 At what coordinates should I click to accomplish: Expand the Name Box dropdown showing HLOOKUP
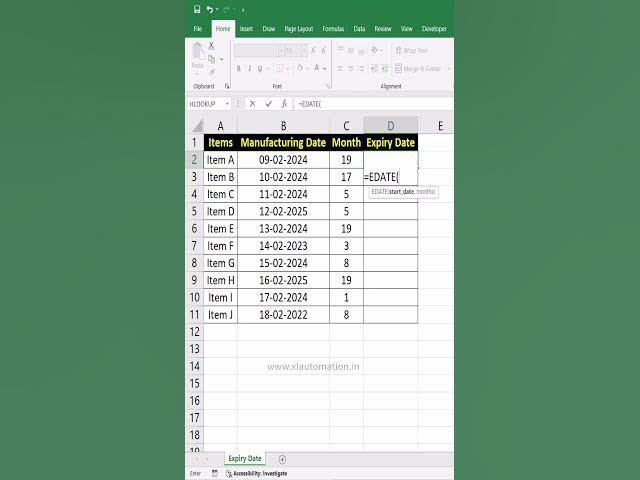point(227,104)
